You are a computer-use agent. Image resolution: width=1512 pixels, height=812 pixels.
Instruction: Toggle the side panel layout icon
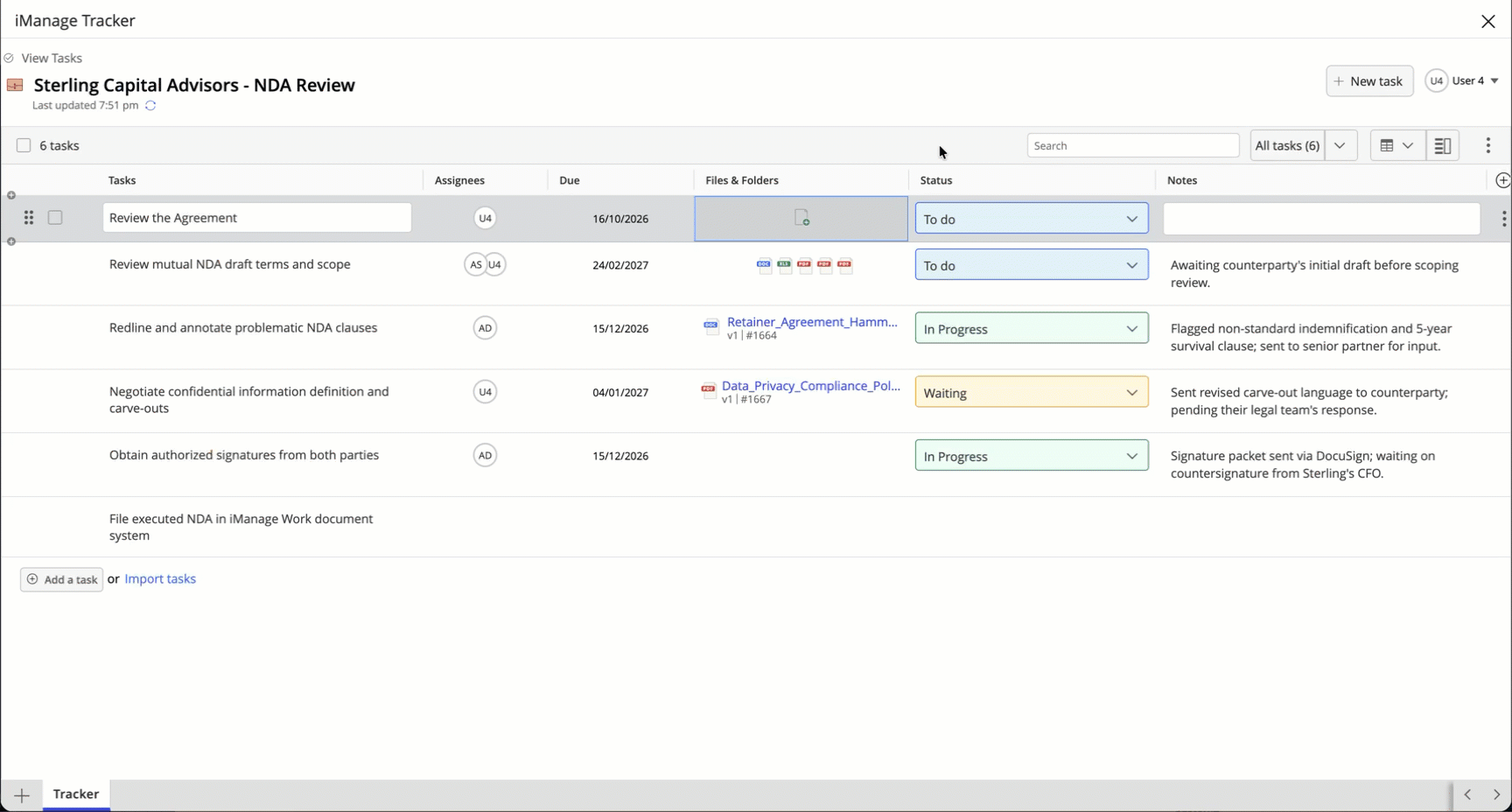pyautogui.click(x=1443, y=145)
